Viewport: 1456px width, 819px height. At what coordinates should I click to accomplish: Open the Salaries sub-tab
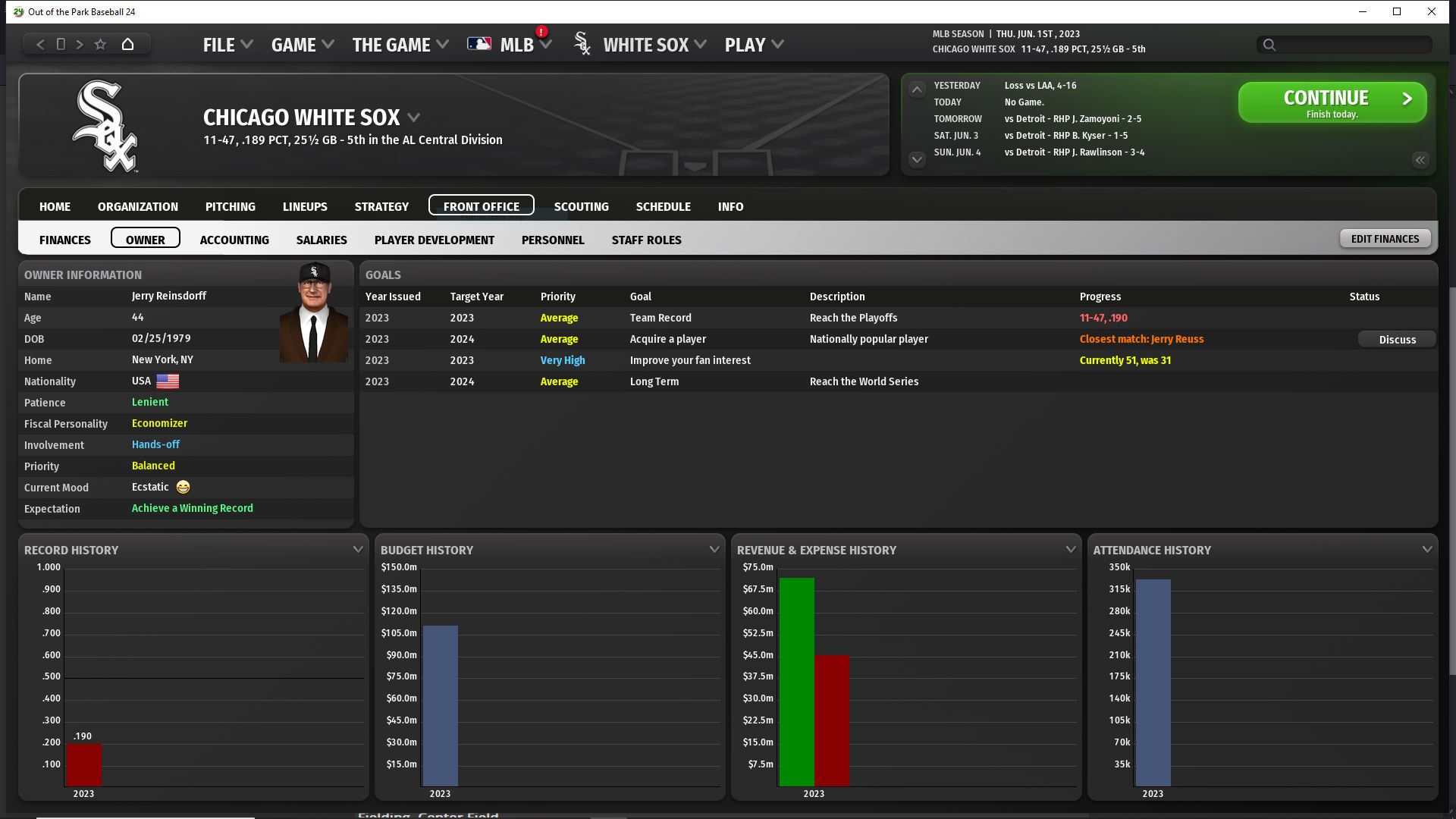click(x=322, y=240)
